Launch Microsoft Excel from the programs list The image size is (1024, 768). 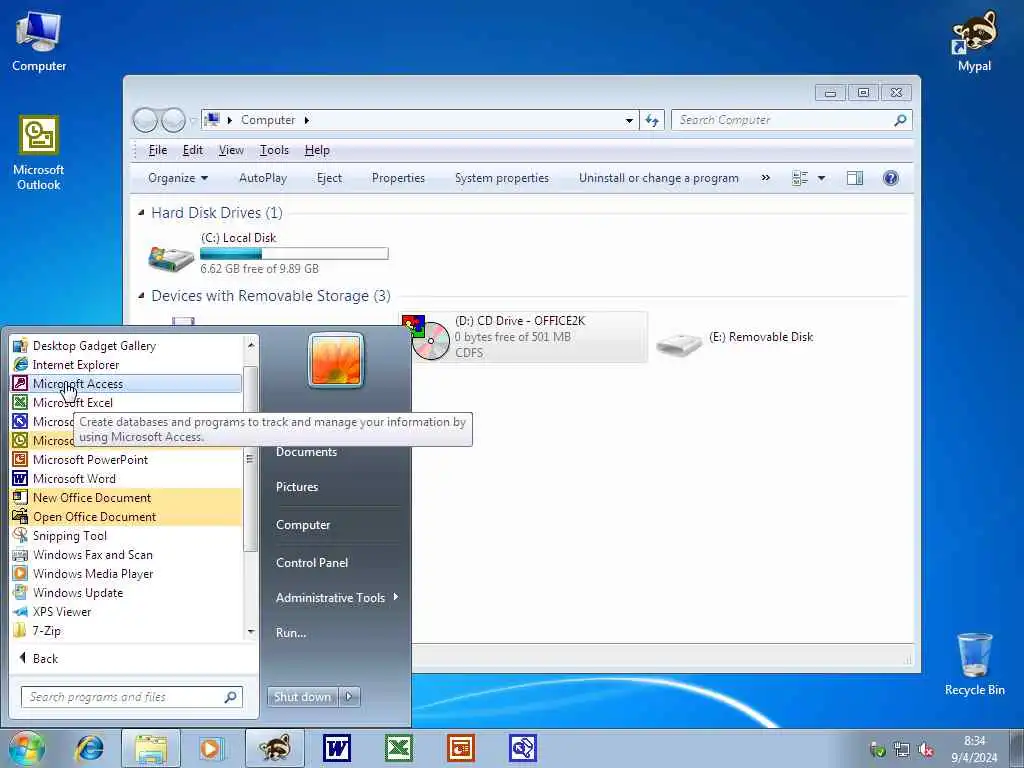coord(126,402)
